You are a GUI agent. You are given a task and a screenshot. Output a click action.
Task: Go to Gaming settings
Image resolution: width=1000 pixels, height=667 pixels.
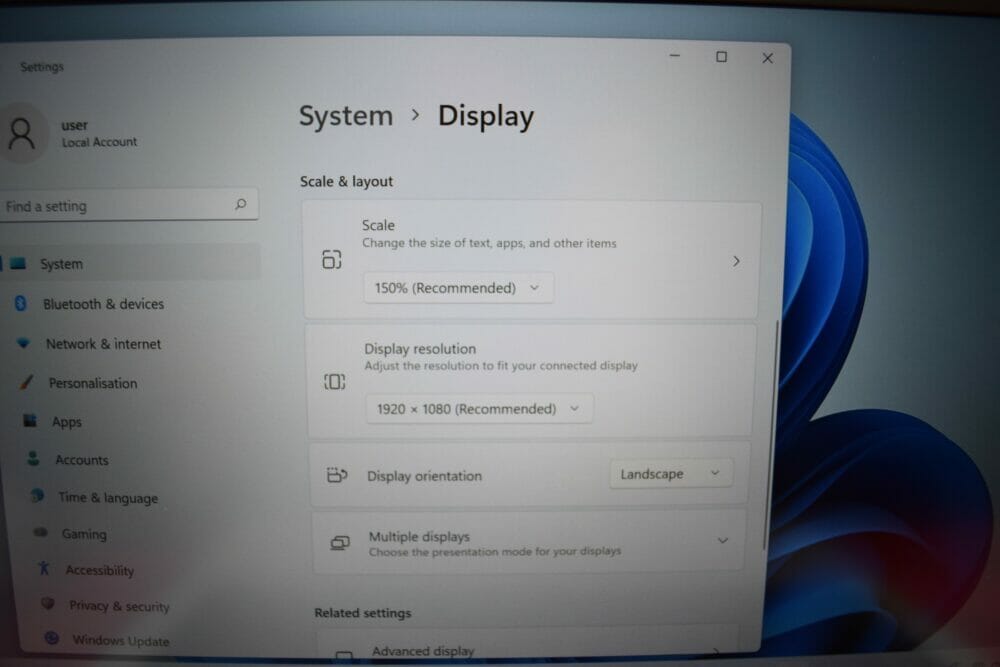84,534
